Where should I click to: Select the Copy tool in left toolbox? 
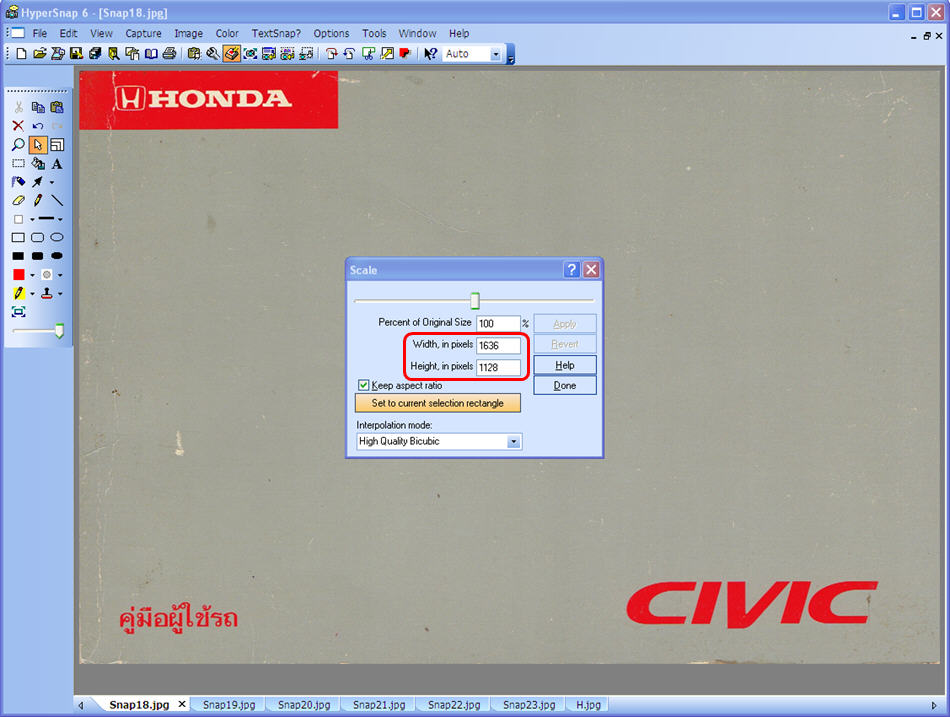[x=38, y=107]
